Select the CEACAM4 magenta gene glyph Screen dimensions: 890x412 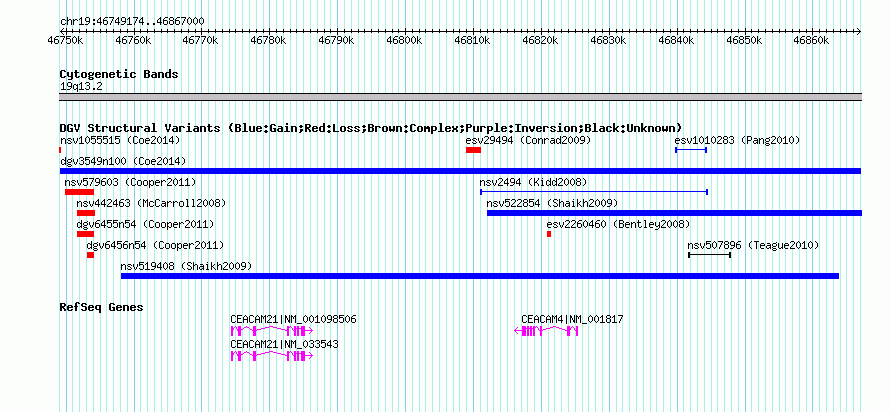tap(546, 331)
